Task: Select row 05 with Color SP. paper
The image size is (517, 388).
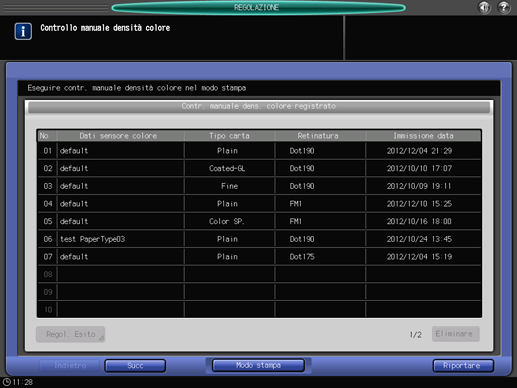Action: [259, 221]
